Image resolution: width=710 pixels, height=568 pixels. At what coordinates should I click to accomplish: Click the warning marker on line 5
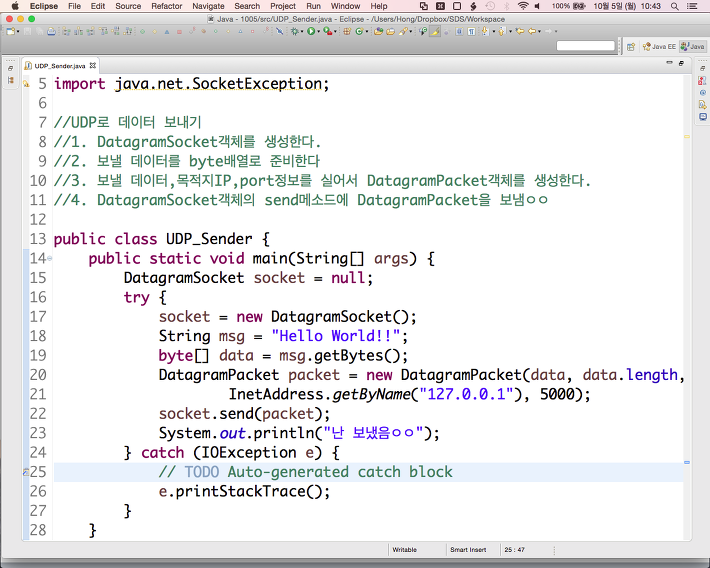click(26, 84)
